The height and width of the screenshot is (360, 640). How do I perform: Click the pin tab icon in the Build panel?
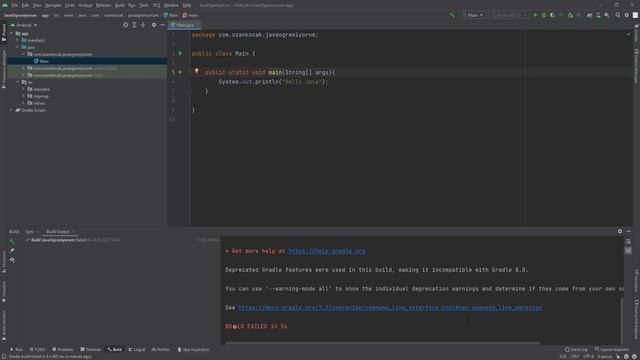12,251
